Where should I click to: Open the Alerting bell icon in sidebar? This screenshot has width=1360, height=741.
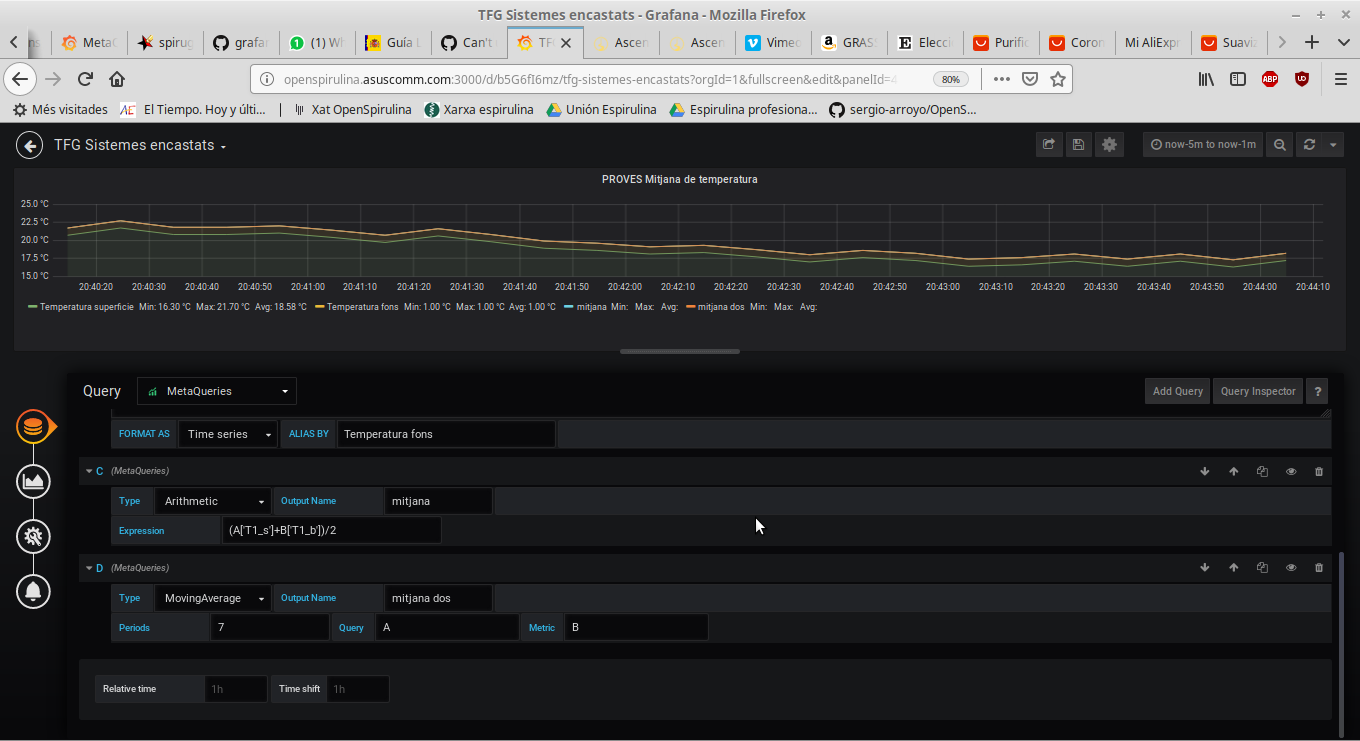tap(33, 591)
